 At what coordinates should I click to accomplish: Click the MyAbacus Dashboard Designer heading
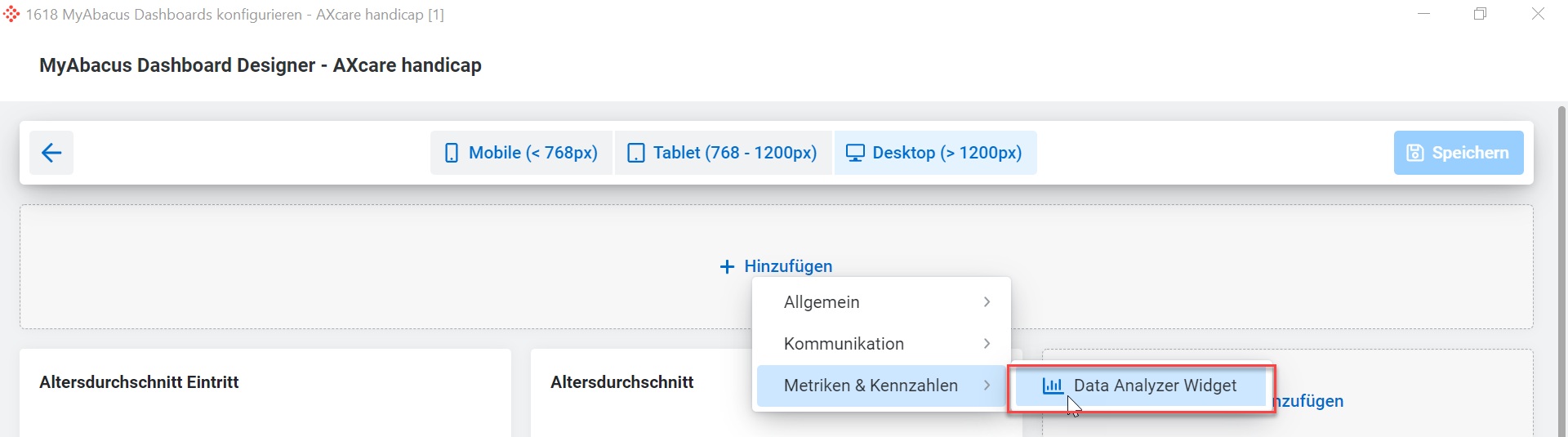point(261,65)
